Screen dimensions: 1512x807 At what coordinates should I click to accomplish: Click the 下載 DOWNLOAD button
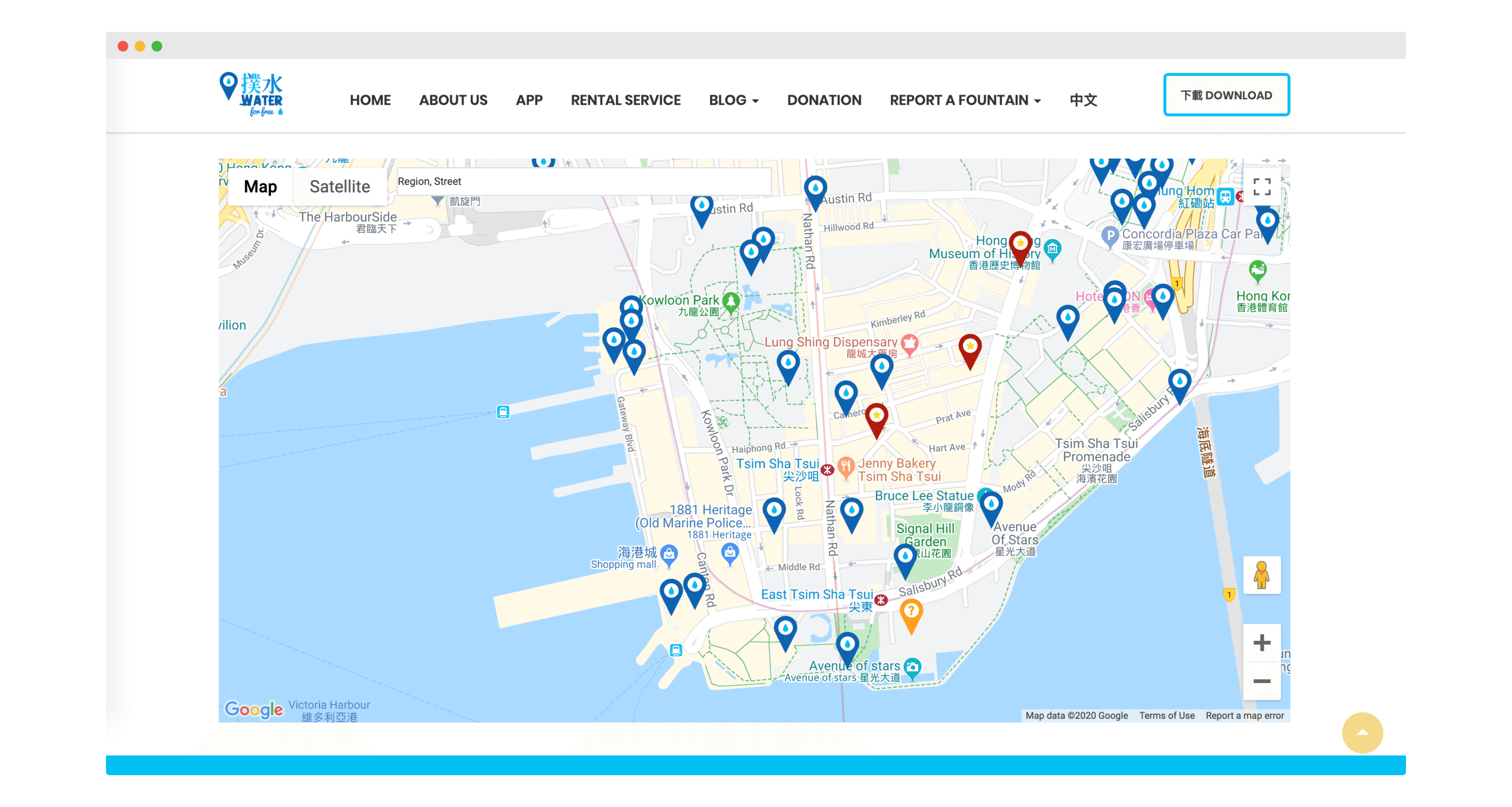pyautogui.click(x=1226, y=94)
